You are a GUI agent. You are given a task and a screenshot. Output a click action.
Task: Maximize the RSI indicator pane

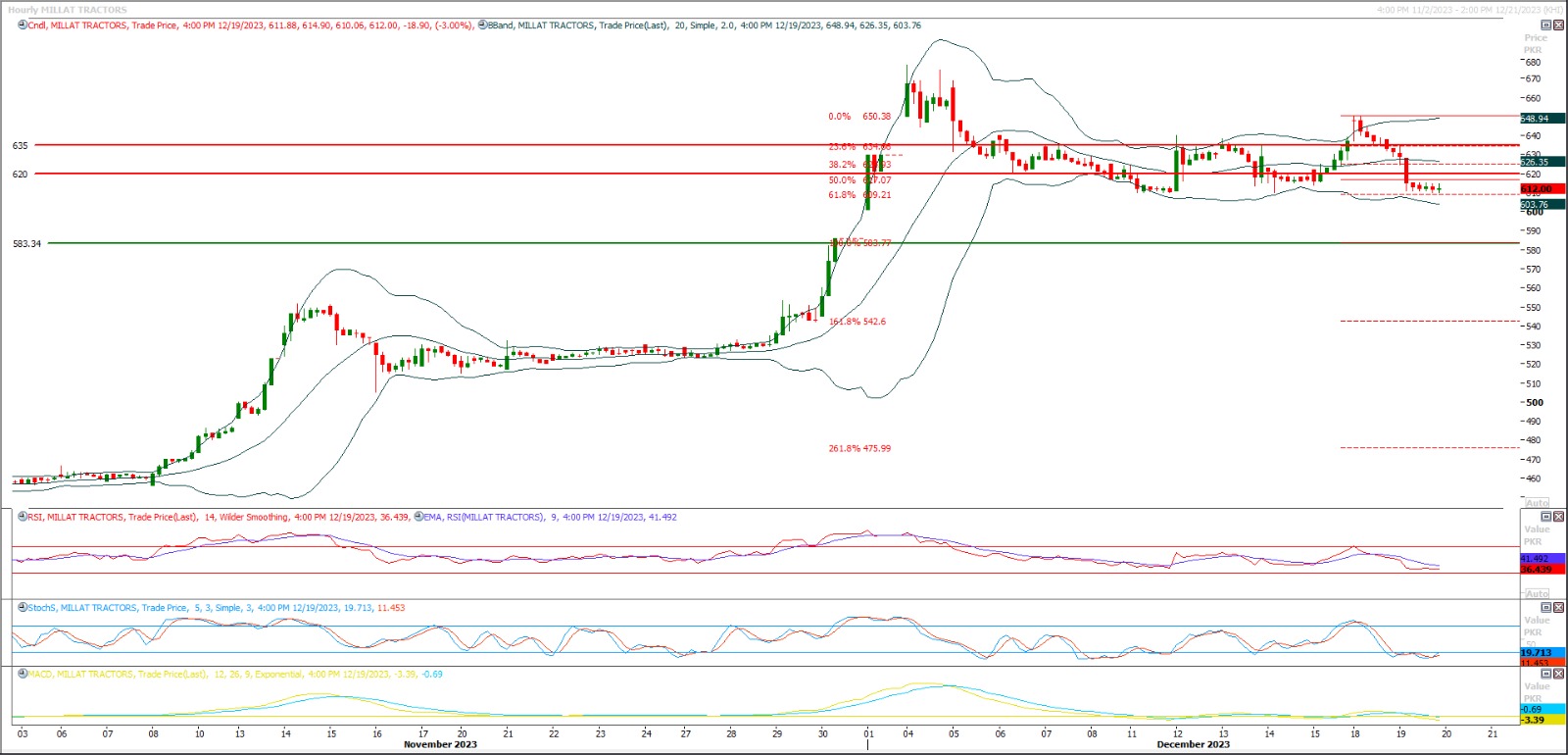[x=1546, y=517]
